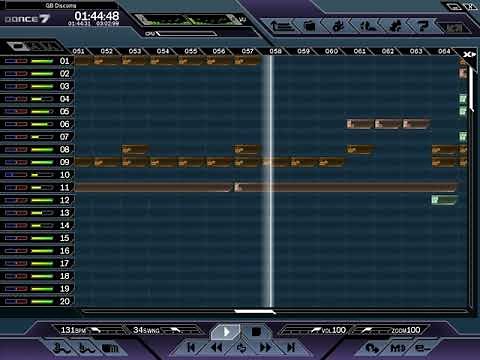
Task: Click the third icon in the top toolbar
Action: point(338,26)
